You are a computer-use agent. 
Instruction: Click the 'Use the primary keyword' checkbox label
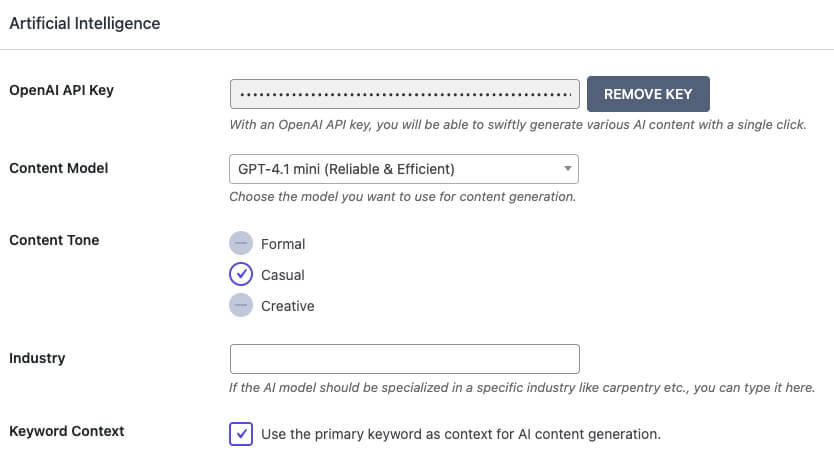click(x=461, y=434)
